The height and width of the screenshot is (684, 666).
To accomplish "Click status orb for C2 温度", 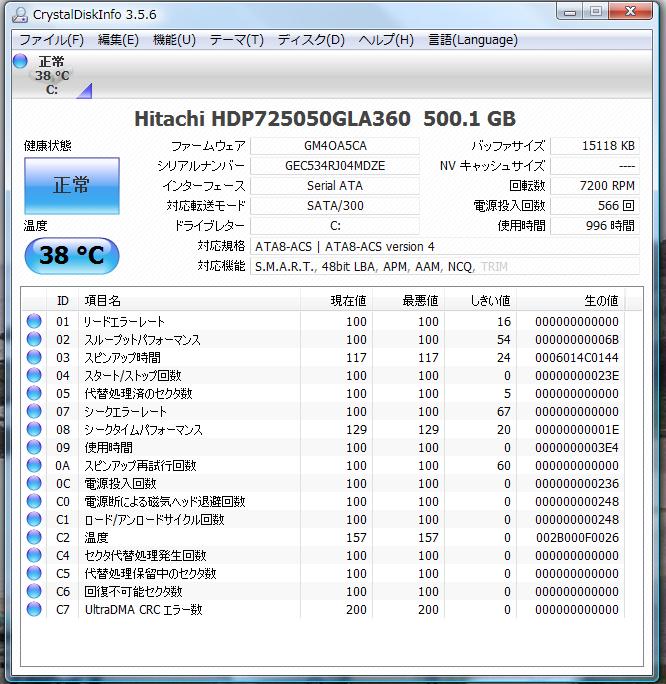I will [x=34, y=537].
